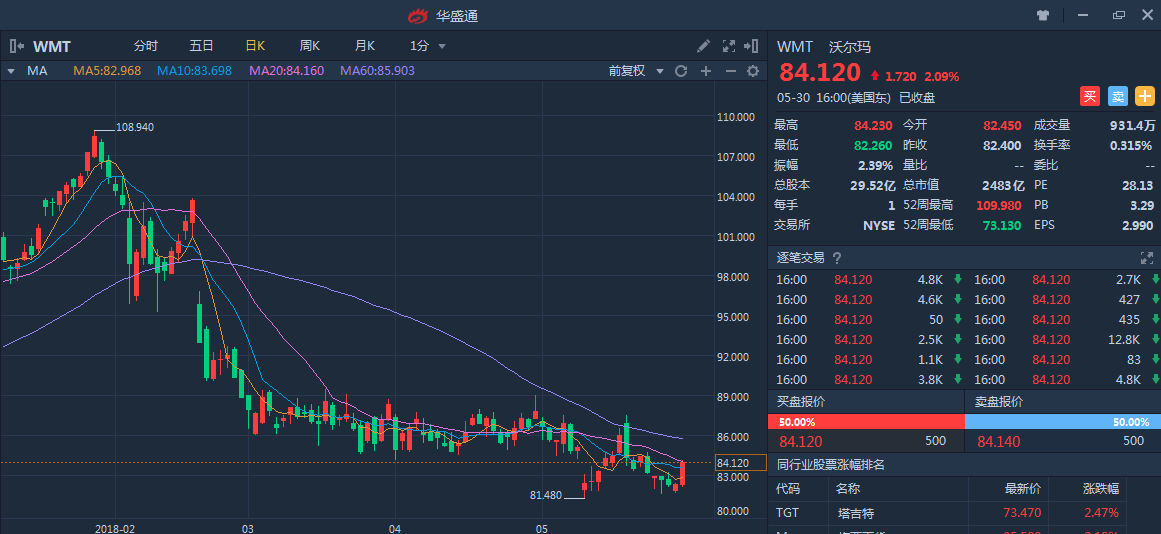Open chart settings gear icon
Viewport: 1161px width, 534px height.
point(753,71)
